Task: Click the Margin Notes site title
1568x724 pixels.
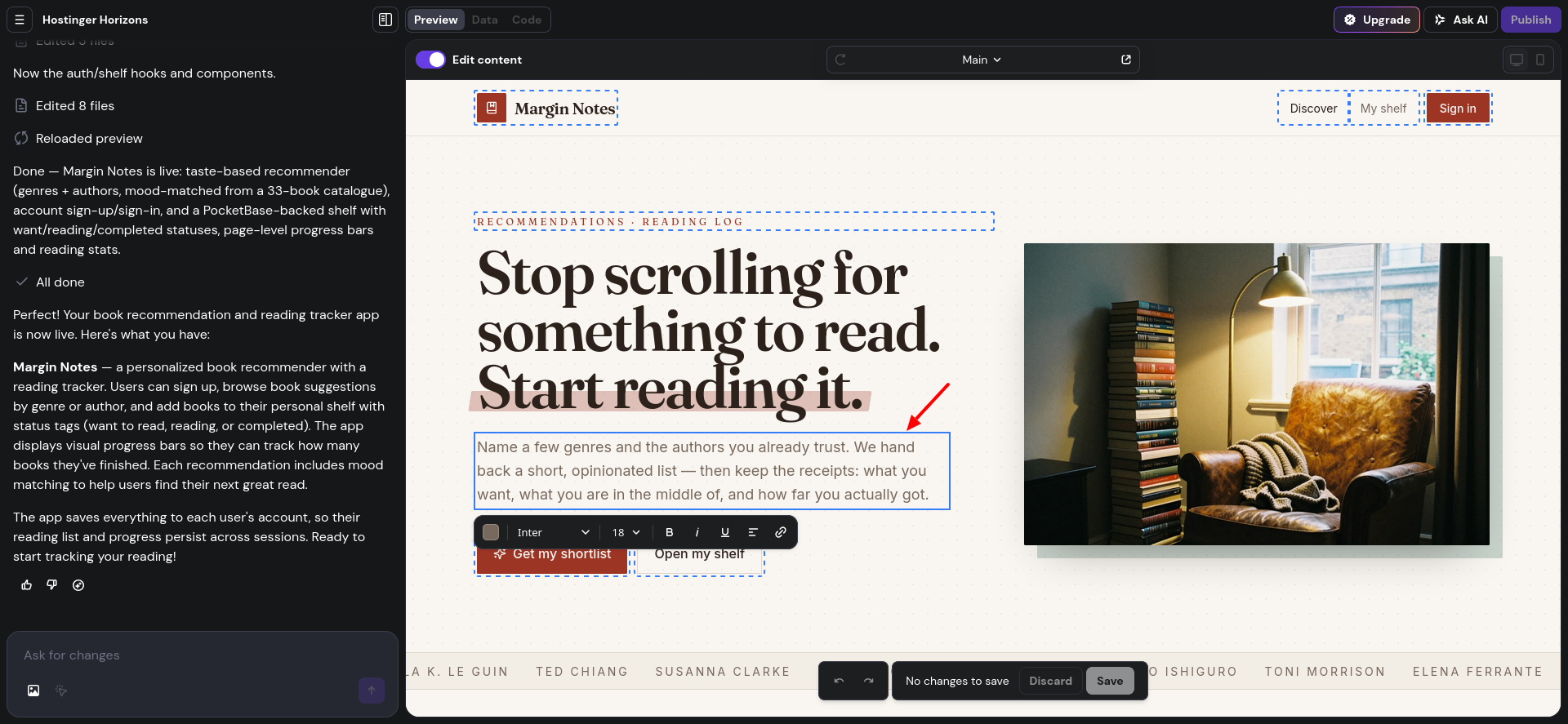Action: click(x=565, y=109)
